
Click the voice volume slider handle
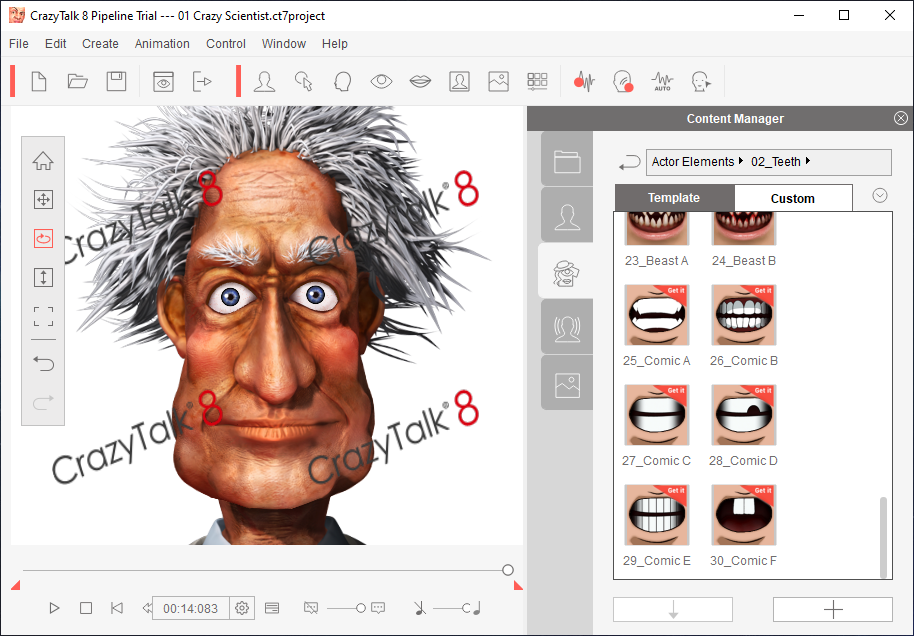tap(361, 608)
